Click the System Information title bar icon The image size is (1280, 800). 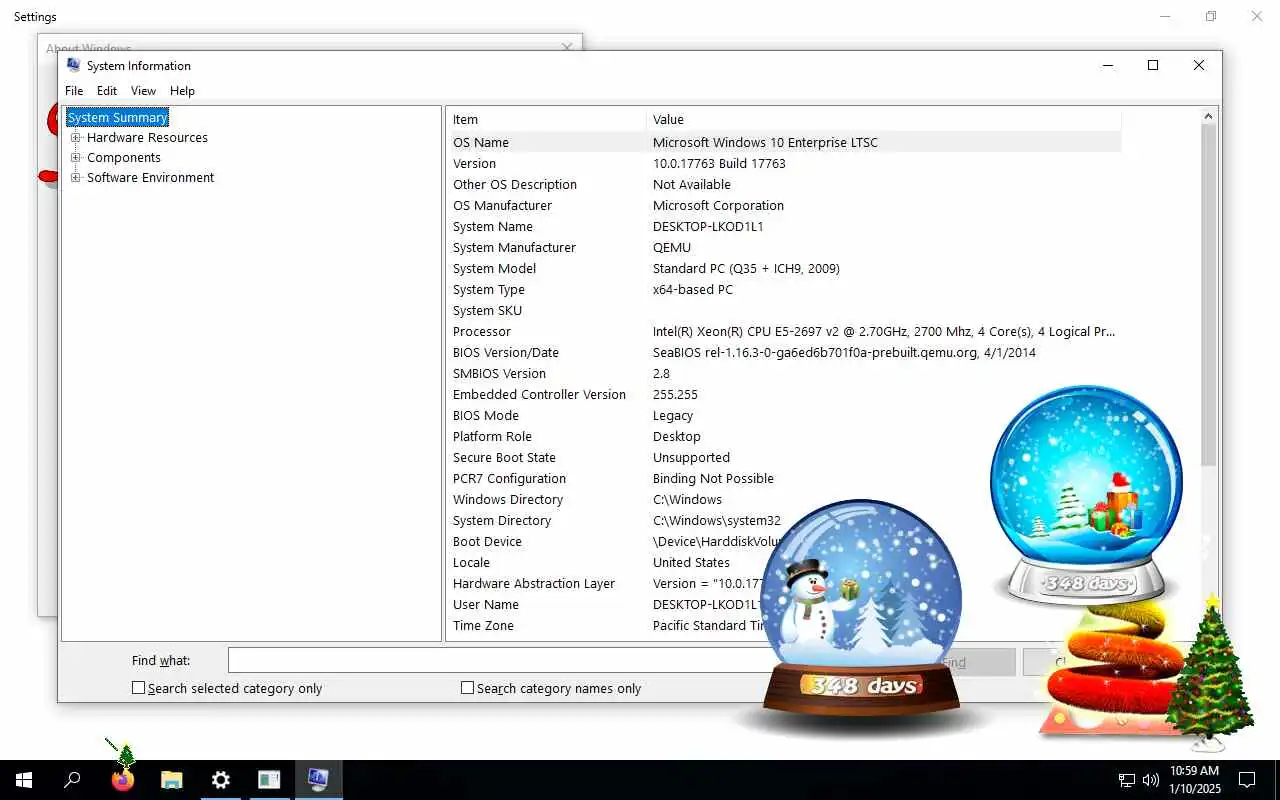coord(73,65)
